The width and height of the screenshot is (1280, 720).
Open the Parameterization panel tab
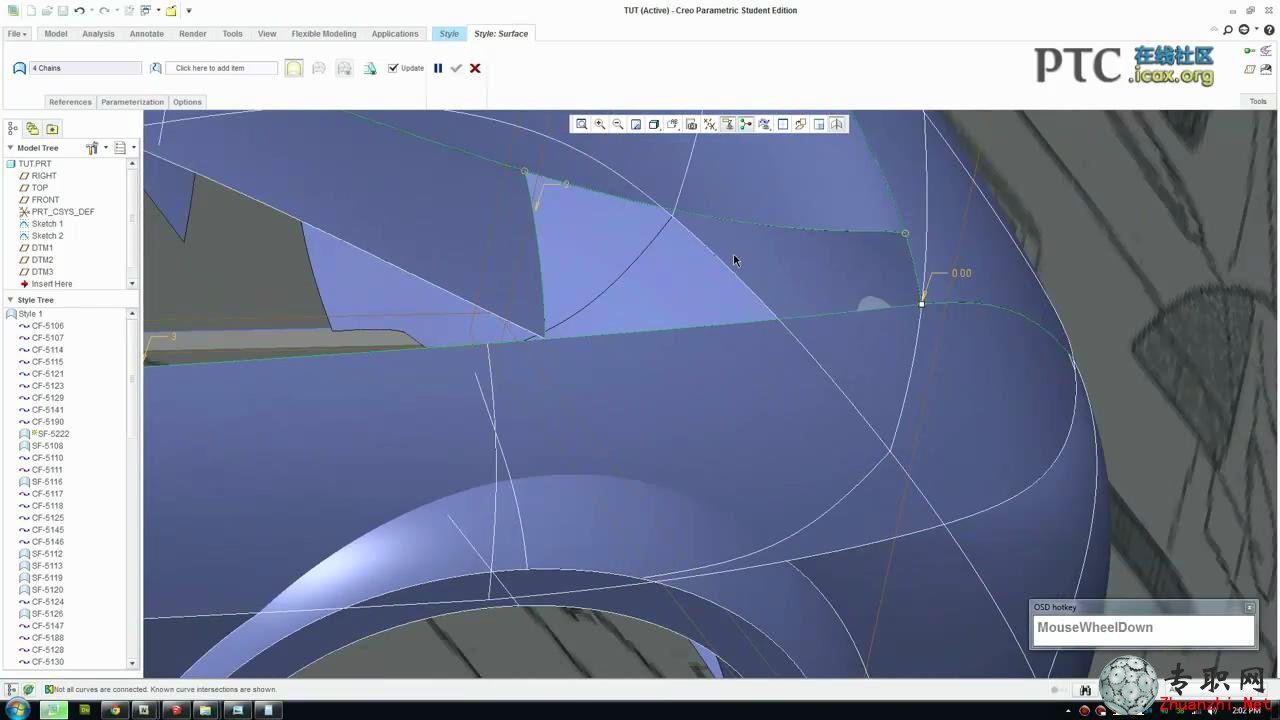[132, 102]
